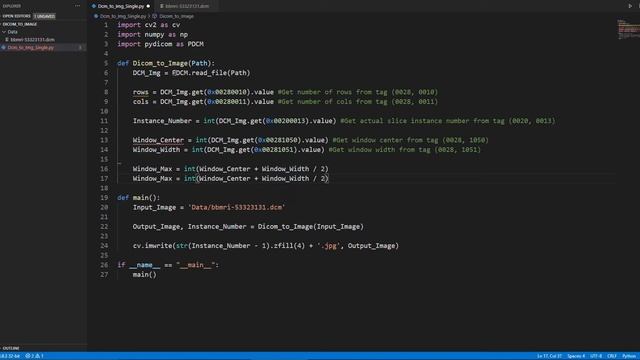Click 'Instance_Number' variable on line 11
This screenshot has width=640, height=360.
pyautogui.click(x=162, y=121)
